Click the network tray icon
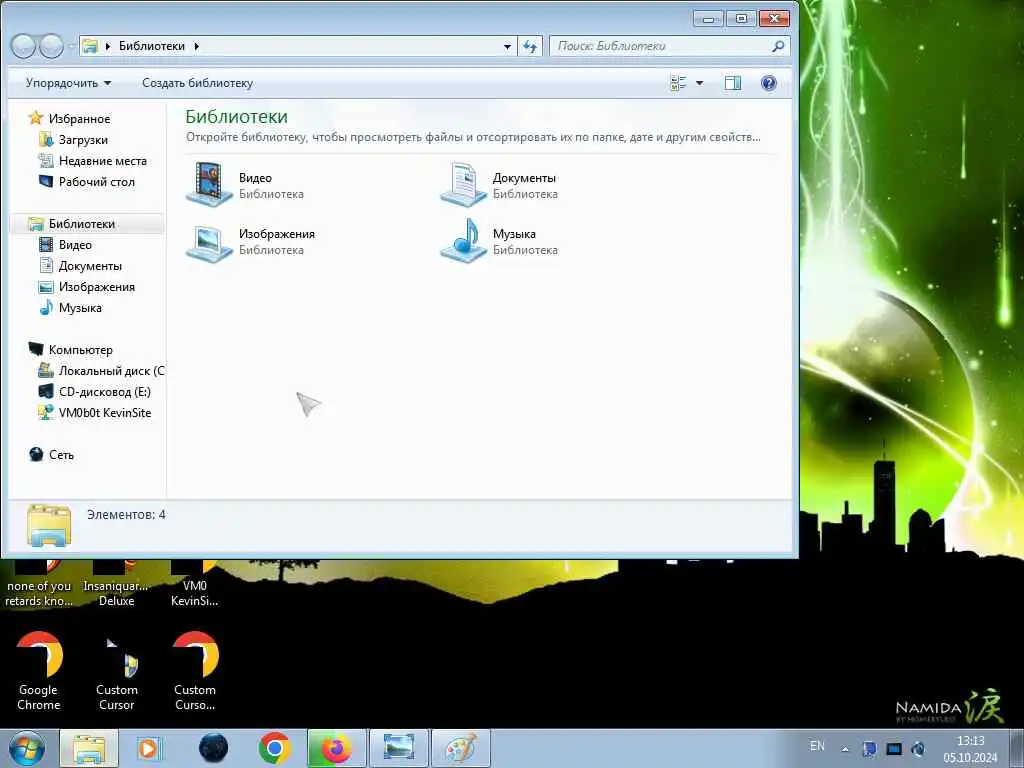This screenshot has width=1024, height=768. tap(893, 749)
